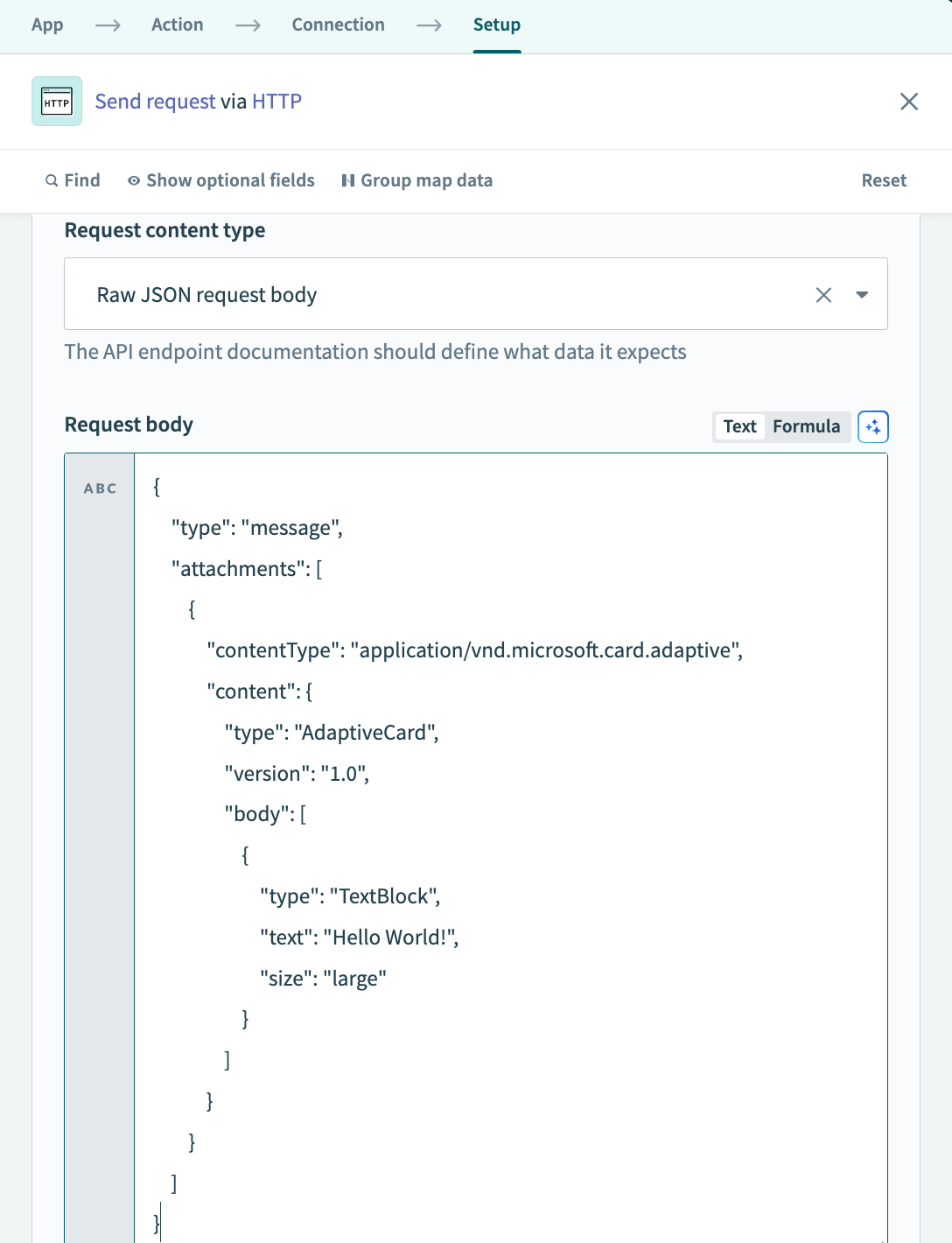The height and width of the screenshot is (1243, 952).
Task: Open the AI assistant sparkle icon
Action: coord(872,426)
